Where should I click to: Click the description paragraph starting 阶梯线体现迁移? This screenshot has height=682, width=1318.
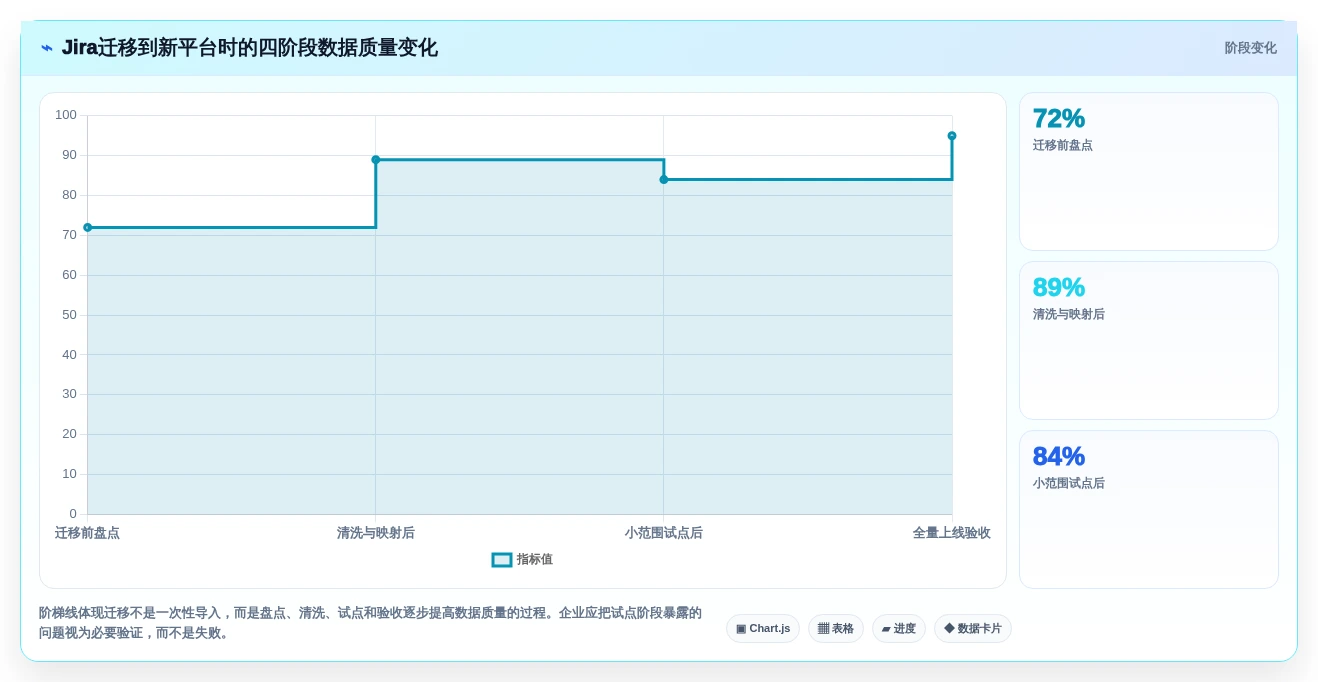pyautogui.click(x=371, y=623)
